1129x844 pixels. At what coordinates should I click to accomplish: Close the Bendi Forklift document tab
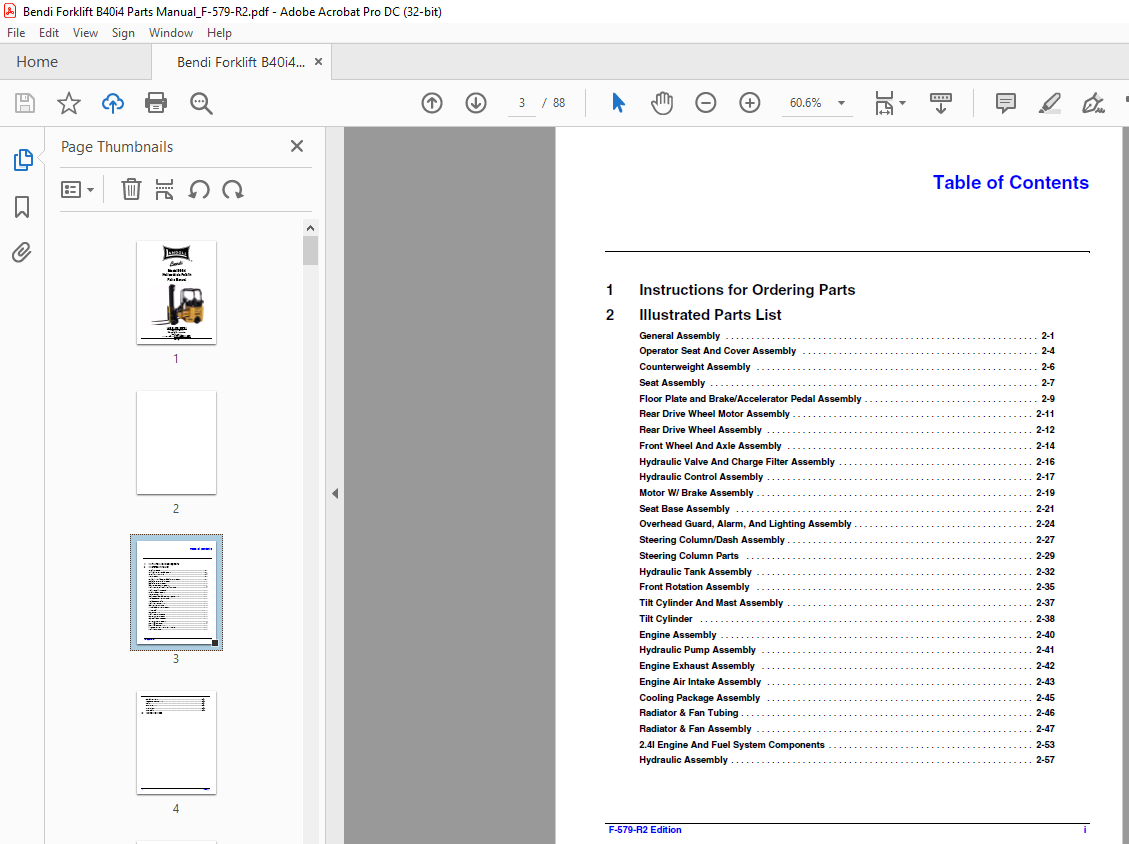point(318,62)
